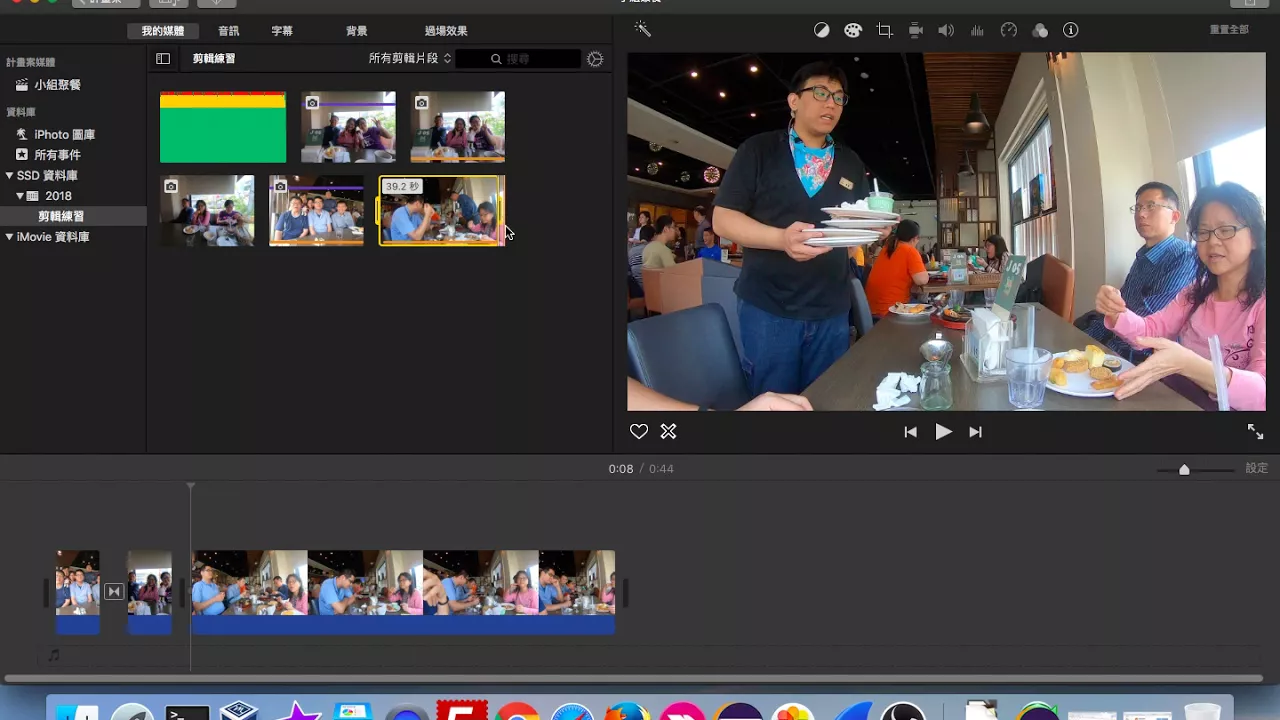The width and height of the screenshot is (1280, 720).
Task: Open the stabilization camera tool
Action: tap(915, 30)
